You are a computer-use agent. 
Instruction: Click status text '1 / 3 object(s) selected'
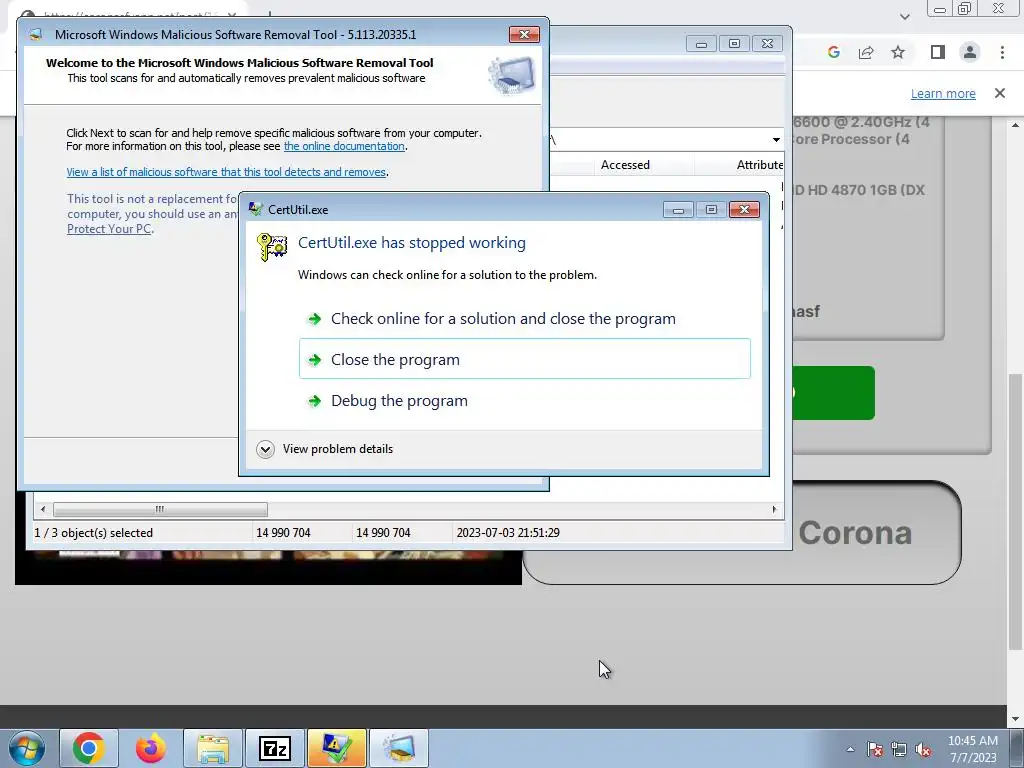93,533
